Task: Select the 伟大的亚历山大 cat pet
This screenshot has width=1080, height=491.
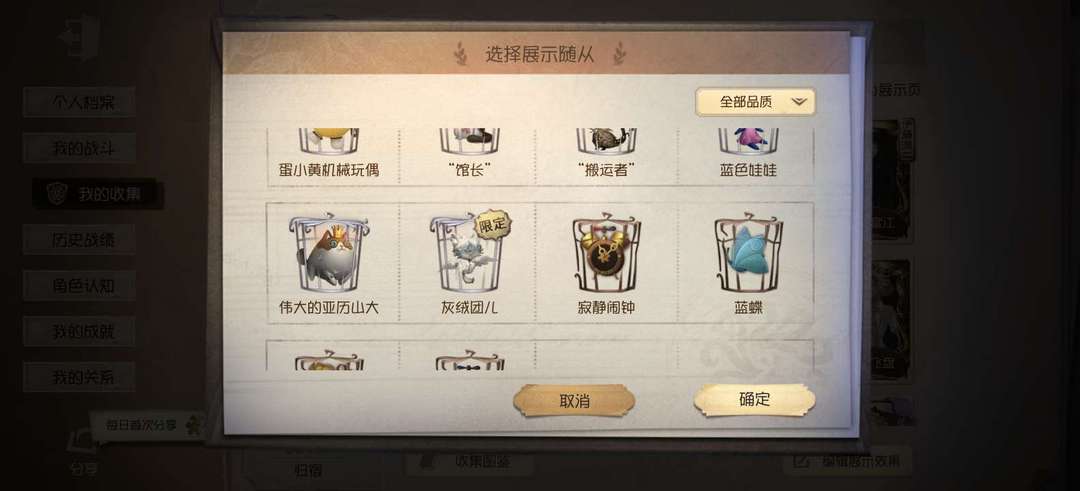Action: (329, 262)
